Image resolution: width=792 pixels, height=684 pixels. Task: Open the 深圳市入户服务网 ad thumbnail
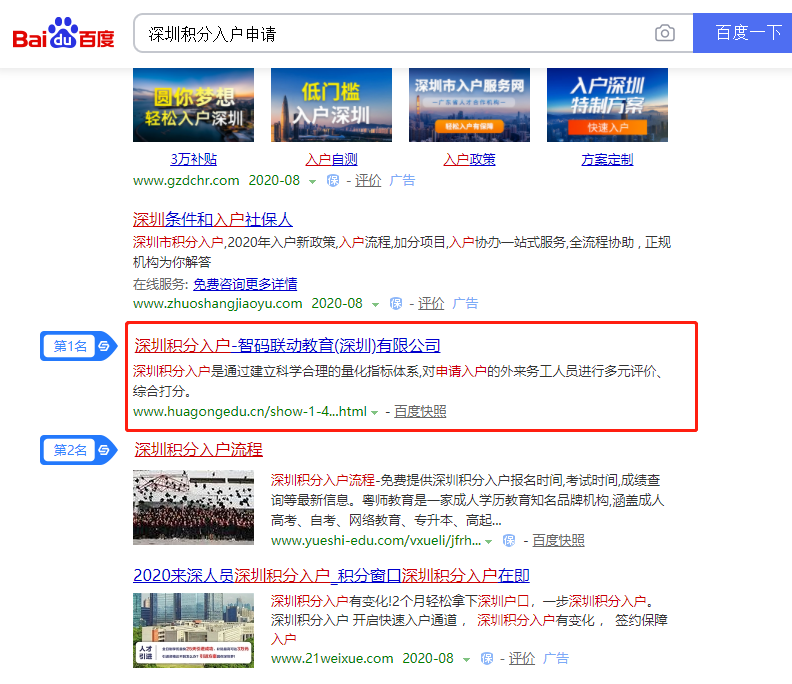pos(469,105)
